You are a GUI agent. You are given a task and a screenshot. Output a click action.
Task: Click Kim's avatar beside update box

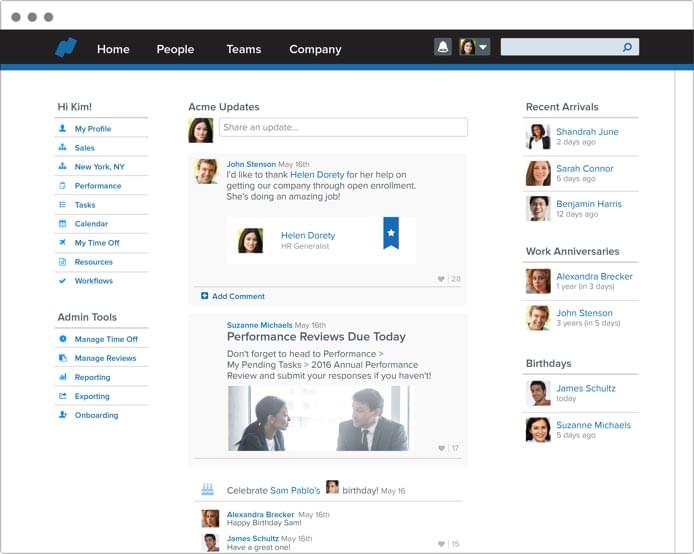(x=201, y=130)
